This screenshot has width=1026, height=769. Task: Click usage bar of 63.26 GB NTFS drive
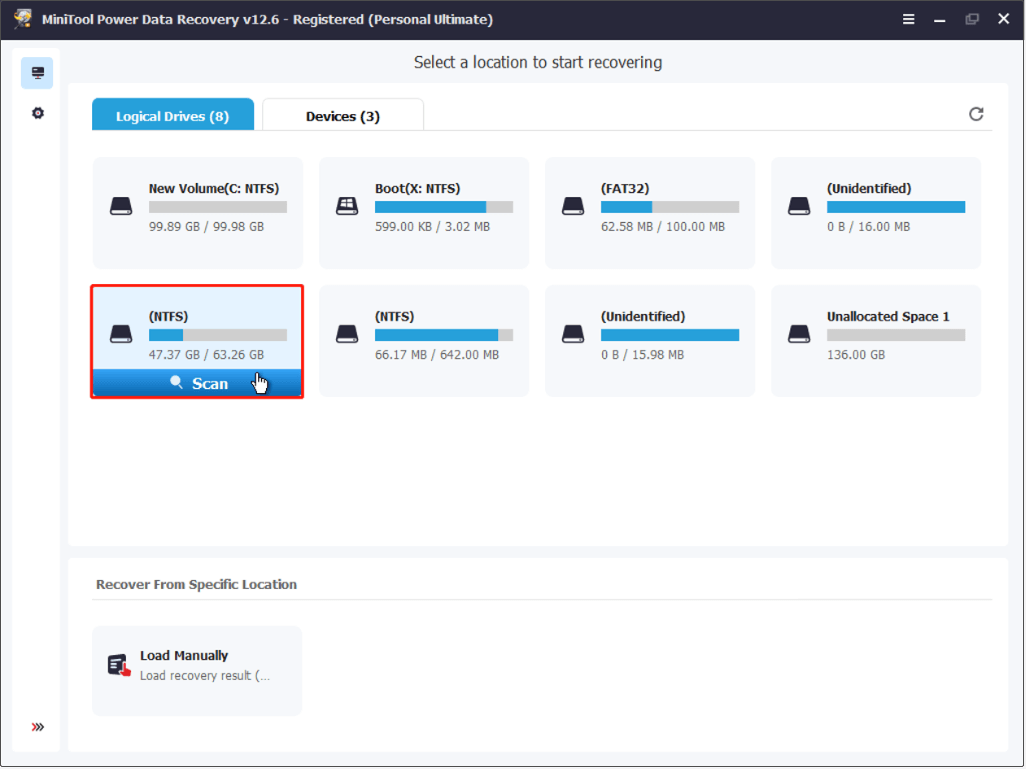click(x=218, y=335)
